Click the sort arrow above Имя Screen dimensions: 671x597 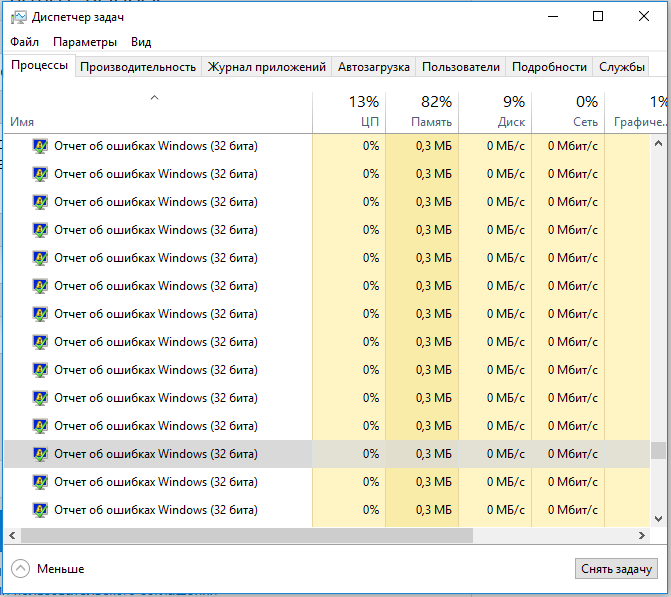click(x=154, y=98)
